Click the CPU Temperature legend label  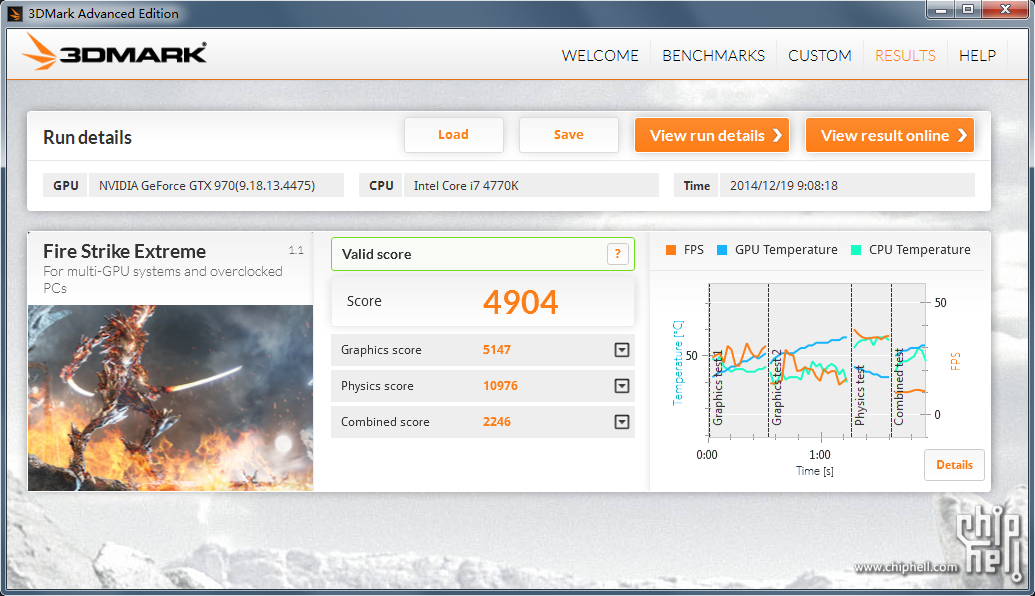pos(919,250)
